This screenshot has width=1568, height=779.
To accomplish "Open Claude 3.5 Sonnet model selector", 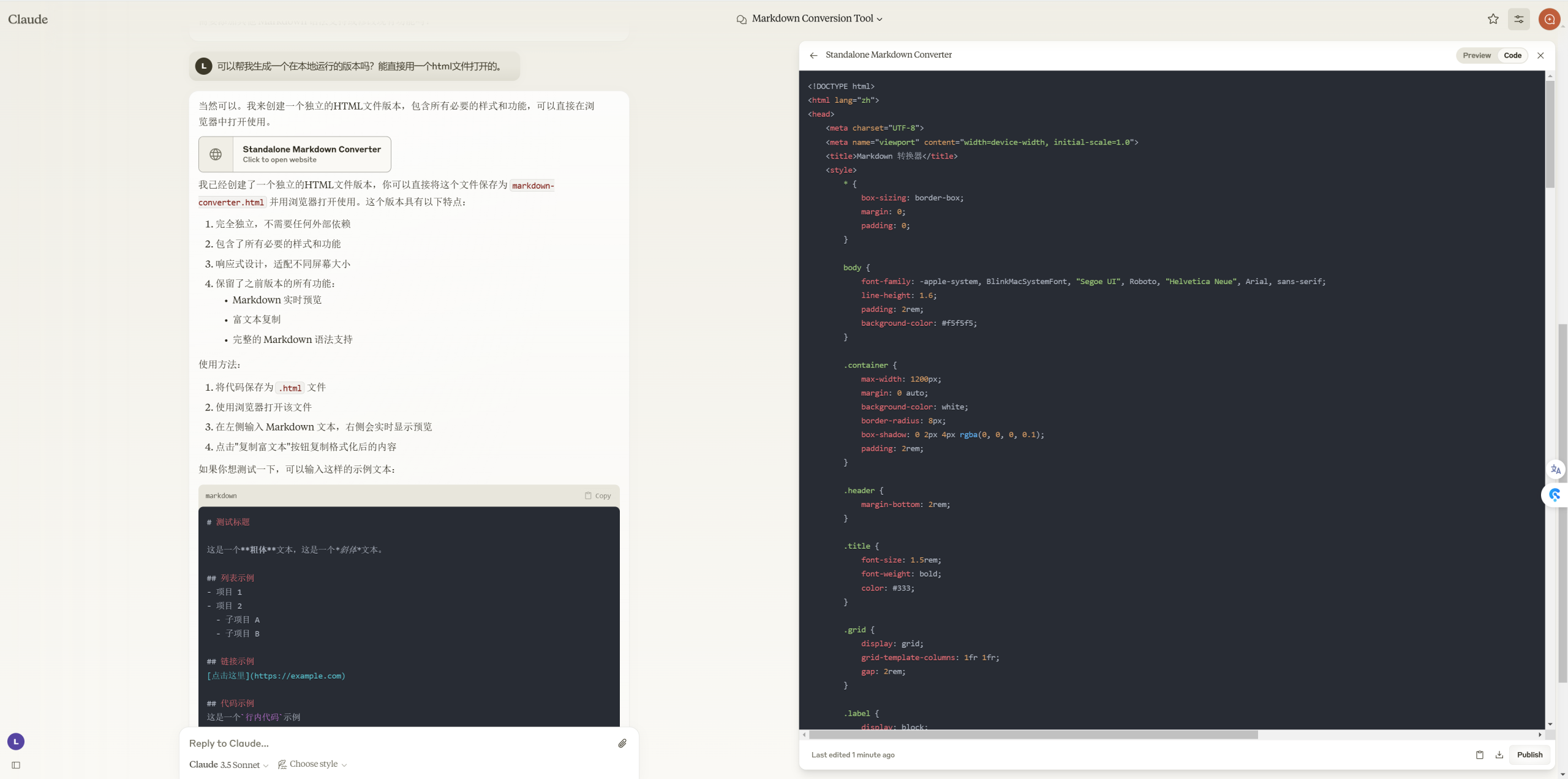I will pyautogui.click(x=228, y=764).
